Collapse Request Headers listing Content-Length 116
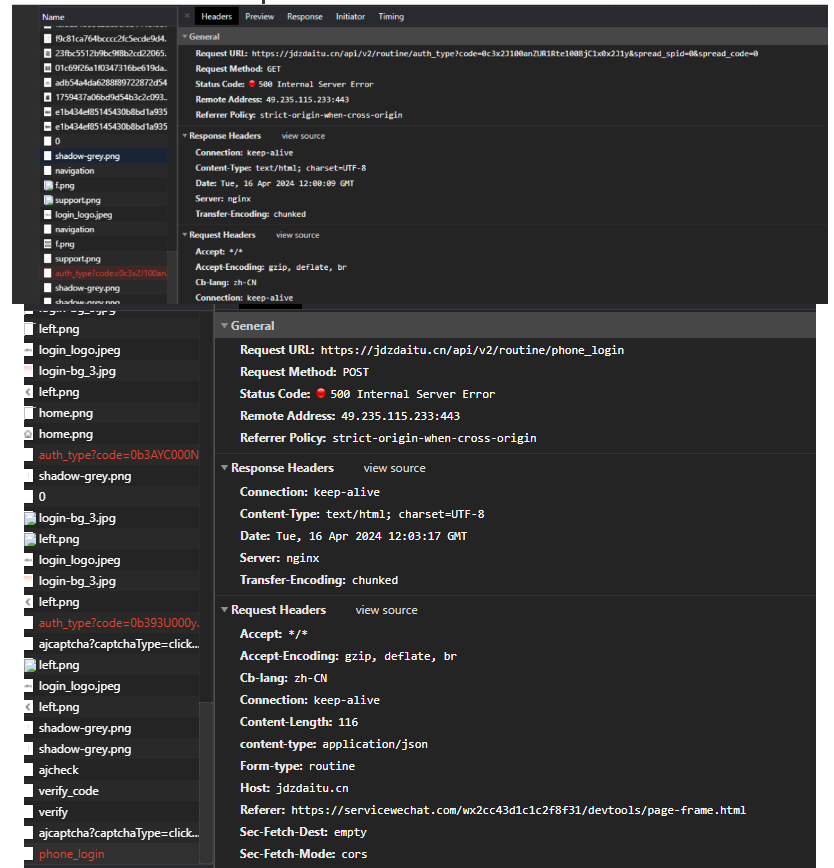 point(224,610)
